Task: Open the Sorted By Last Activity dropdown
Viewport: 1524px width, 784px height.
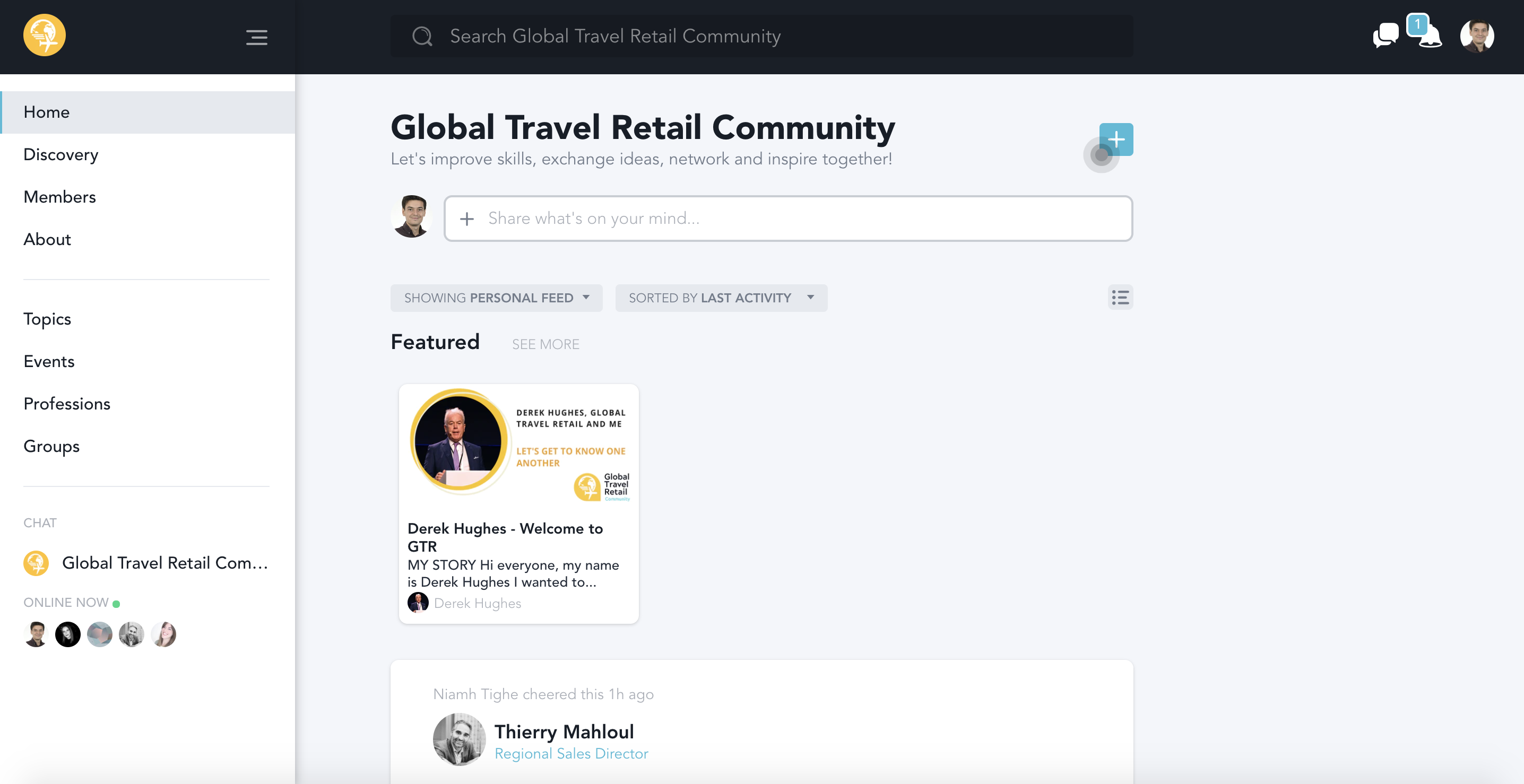Action: click(x=721, y=298)
